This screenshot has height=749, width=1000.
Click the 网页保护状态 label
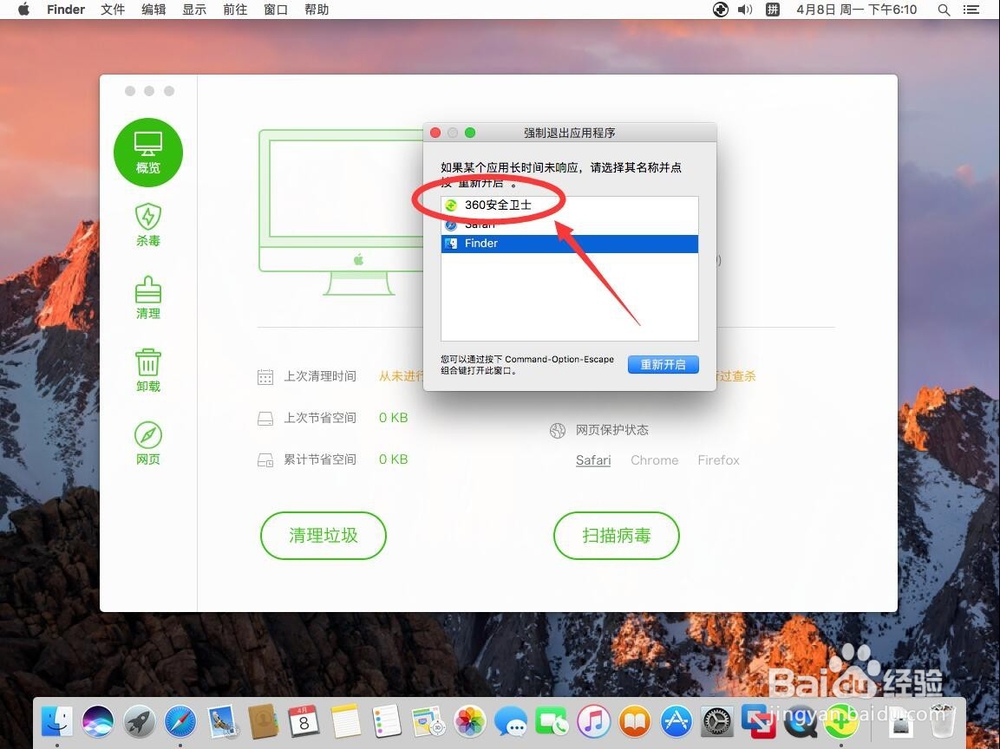tap(612, 430)
